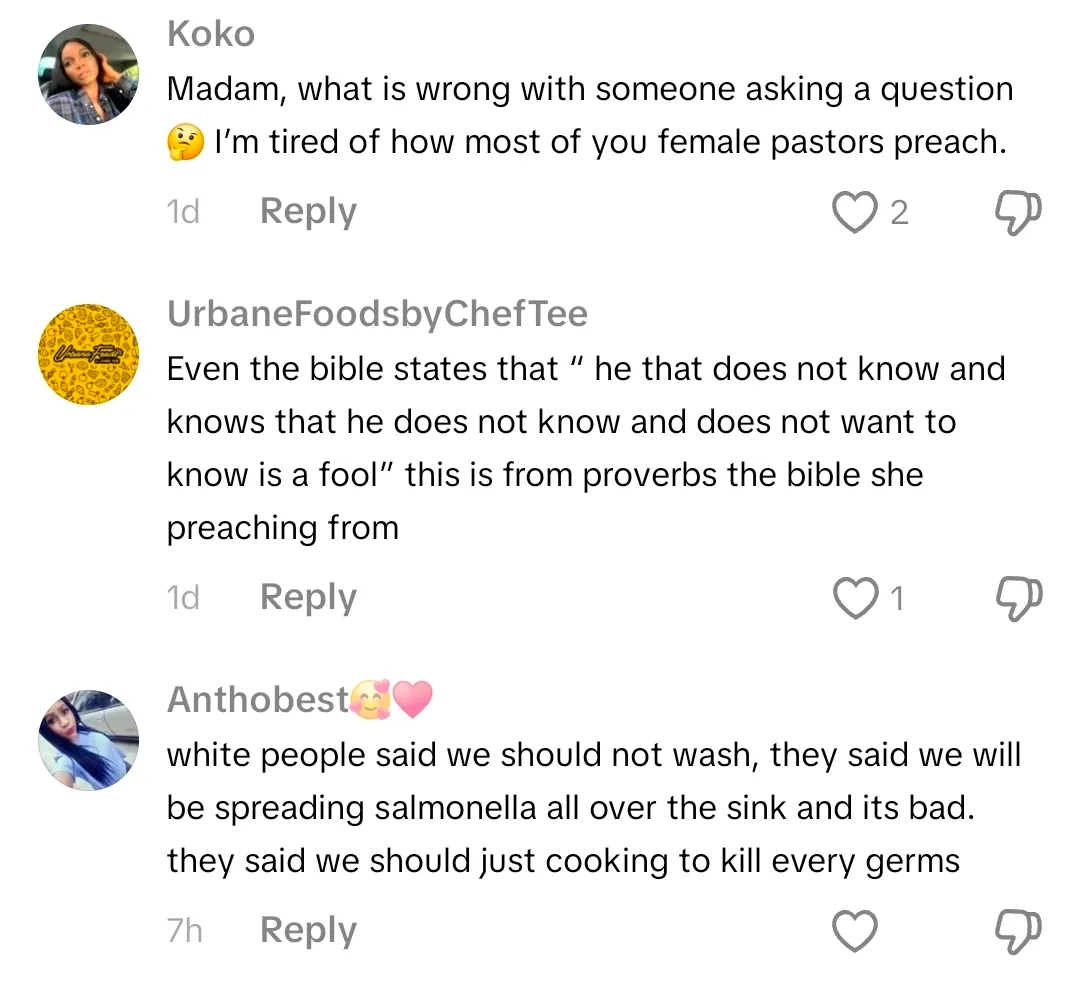Like UrbaneFoodsbyChefTee's comment
The image size is (1080, 1008).
pyautogui.click(x=854, y=598)
